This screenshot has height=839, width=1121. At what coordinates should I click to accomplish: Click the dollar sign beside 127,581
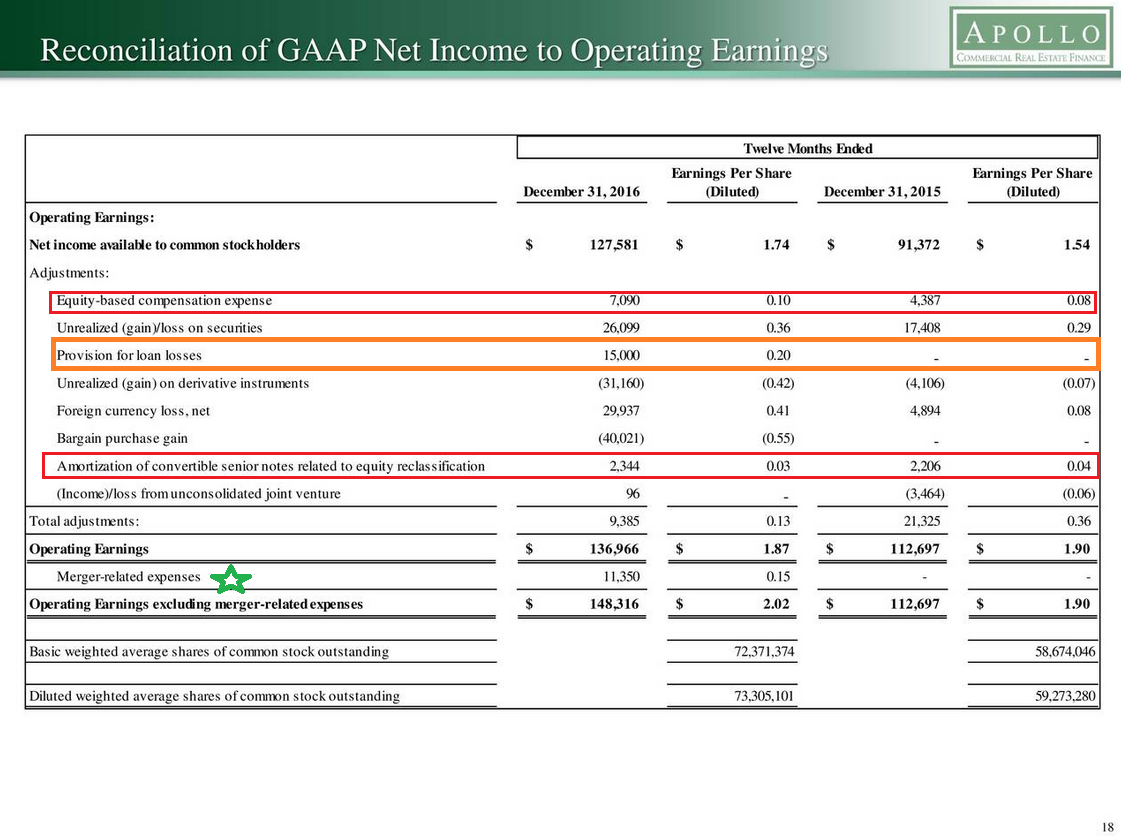tap(529, 245)
